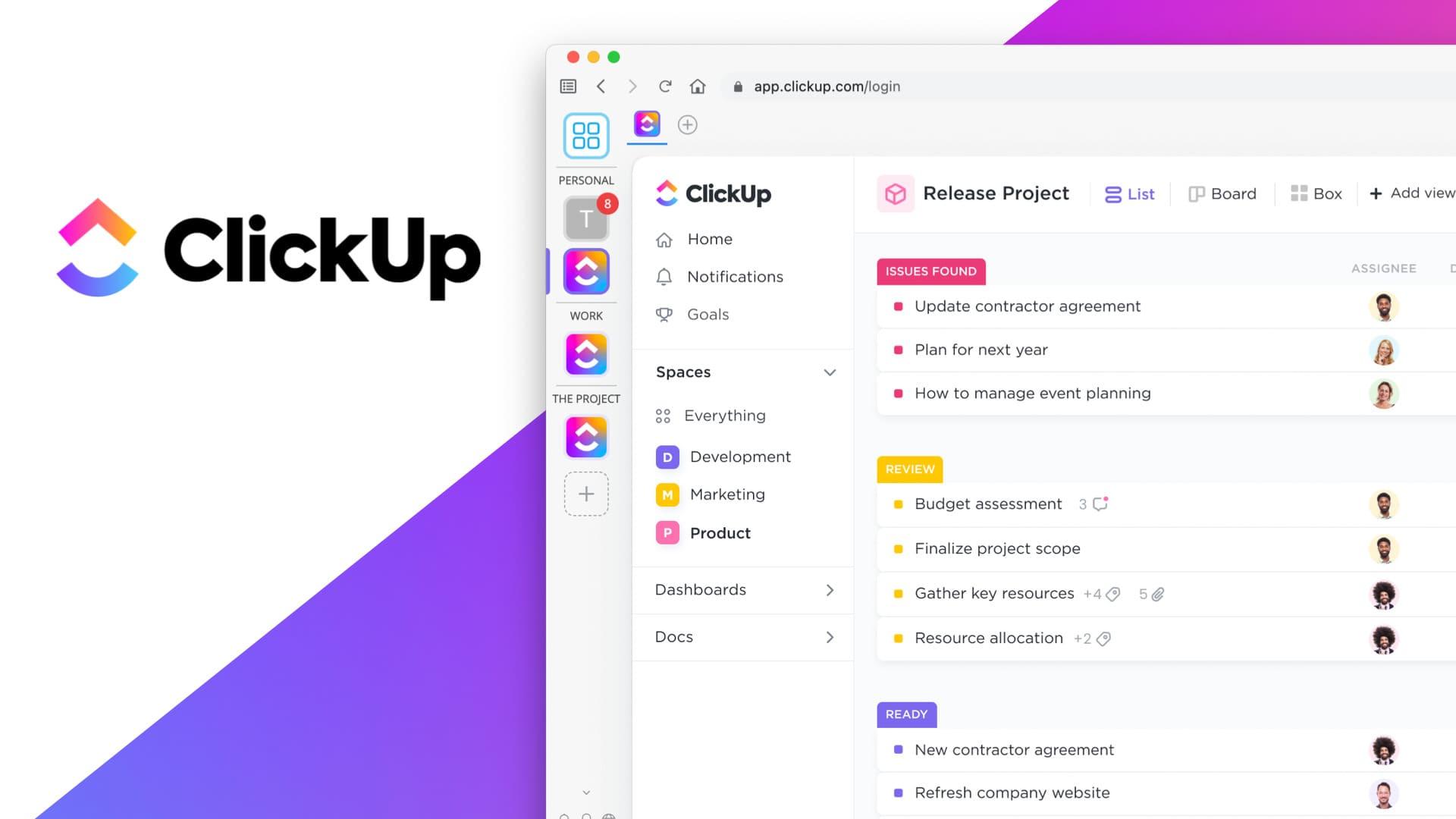
Task: Click the Release Project title
Action: pyautogui.click(x=995, y=192)
